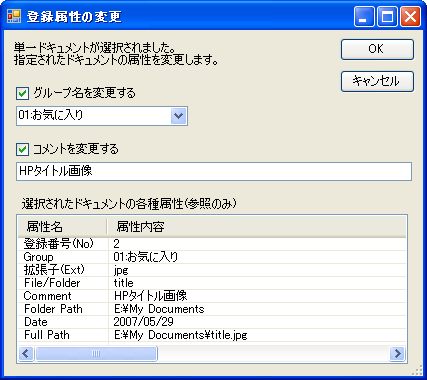Click the Group value 01:お気に入り in the list
This screenshot has height=380, width=427.
pyautogui.click(x=146, y=257)
